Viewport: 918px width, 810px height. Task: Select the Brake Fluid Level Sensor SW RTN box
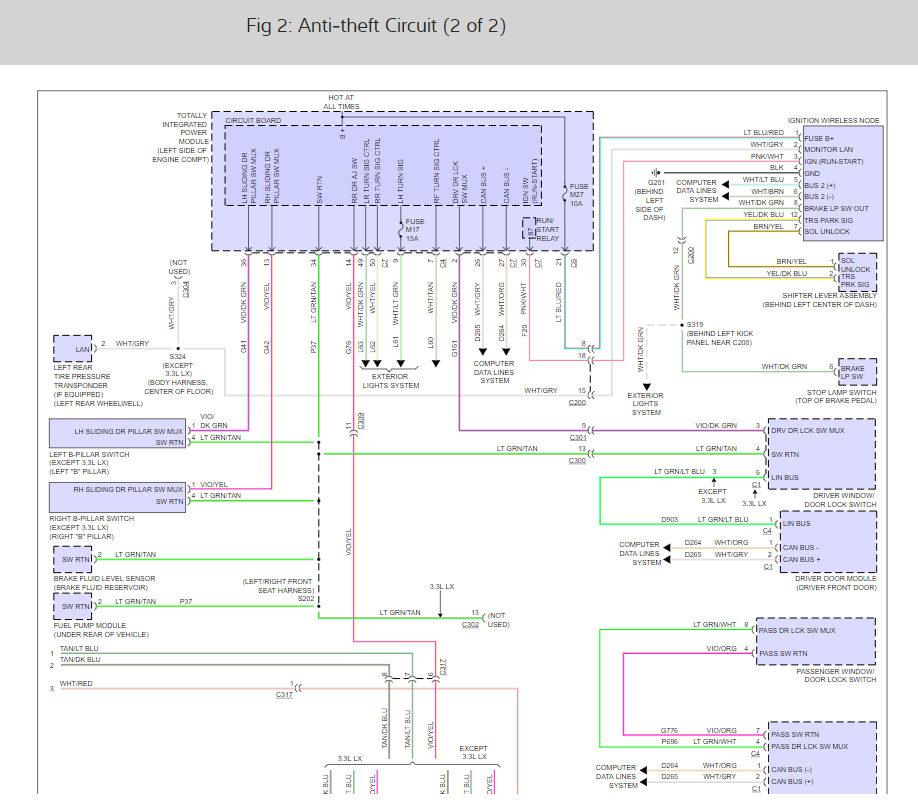[73, 560]
